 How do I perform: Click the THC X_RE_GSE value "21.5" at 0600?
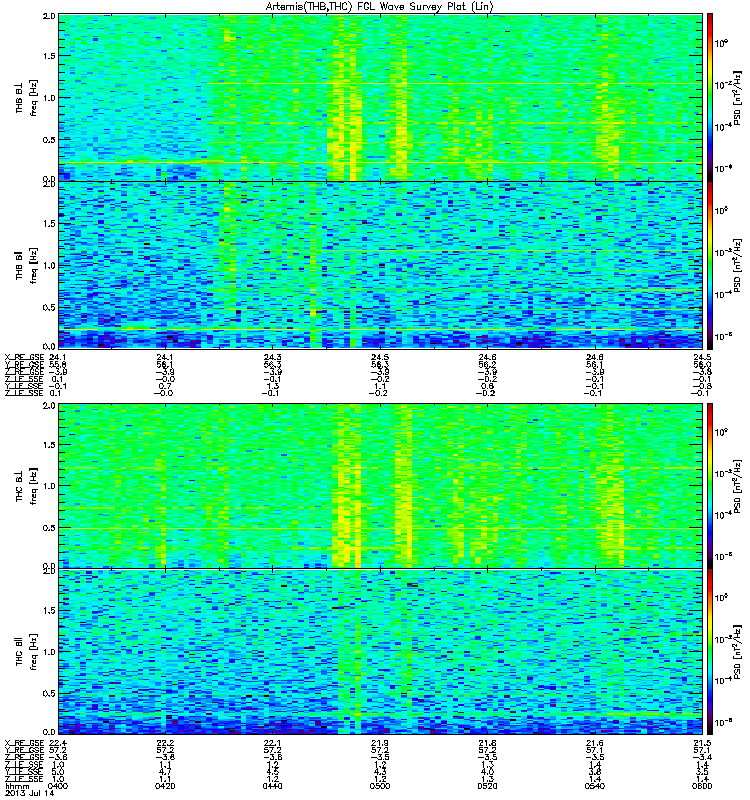point(702,743)
